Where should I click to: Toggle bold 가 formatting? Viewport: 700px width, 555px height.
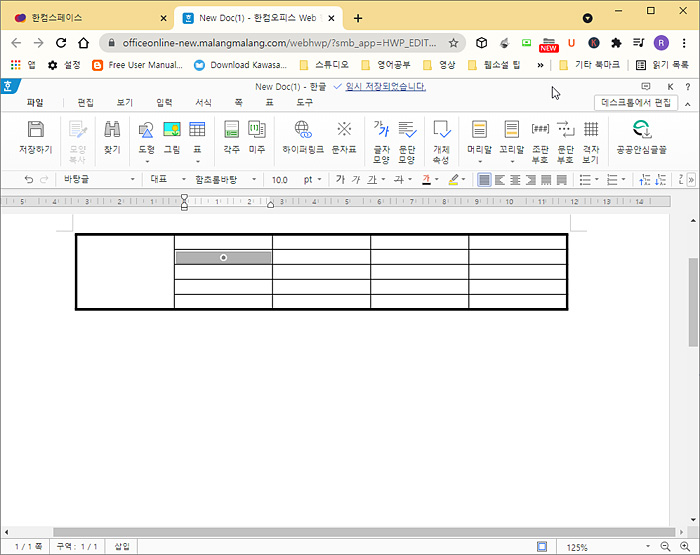click(340, 179)
